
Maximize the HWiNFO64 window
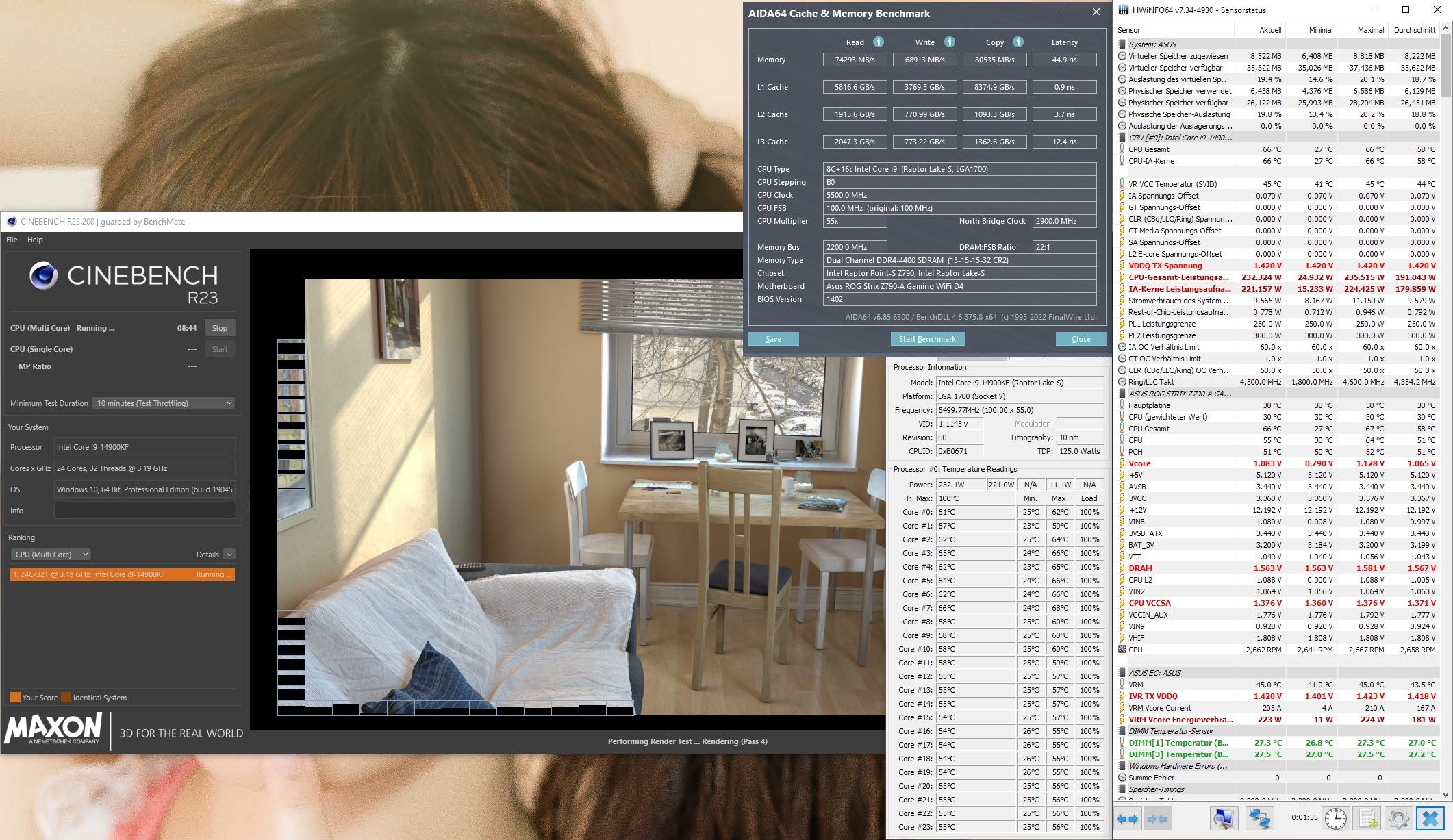point(1406,10)
